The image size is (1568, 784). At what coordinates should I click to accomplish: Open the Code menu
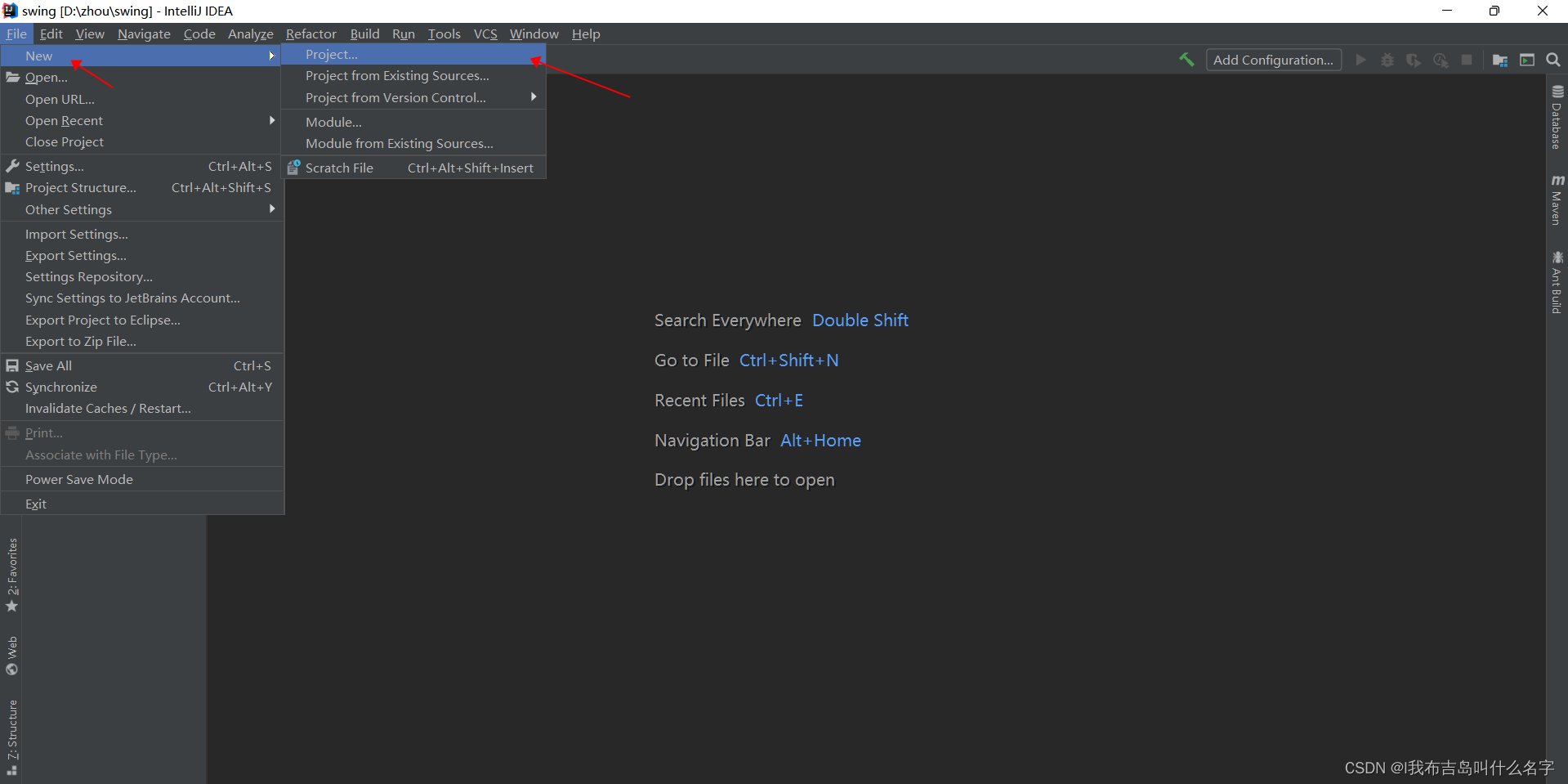pyautogui.click(x=199, y=34)
